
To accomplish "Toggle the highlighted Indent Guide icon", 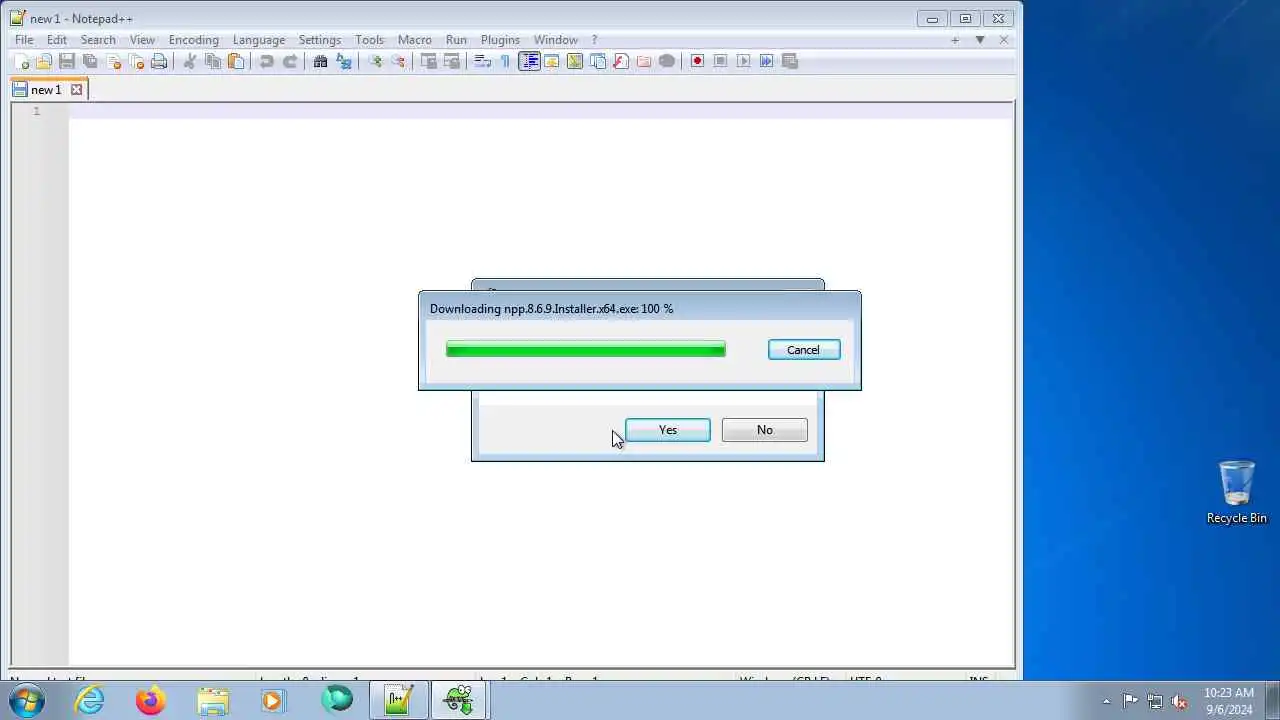I will tap(529, 61).
